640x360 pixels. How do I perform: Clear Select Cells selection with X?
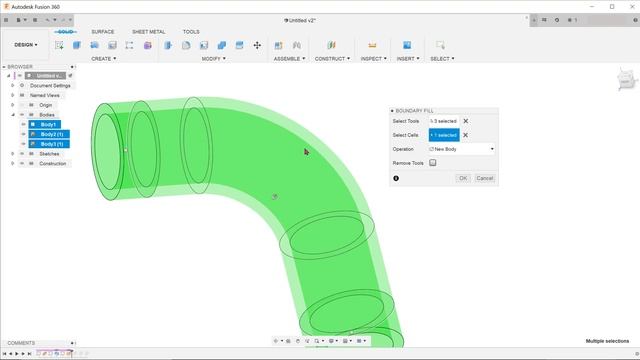(x=465, y=135)
